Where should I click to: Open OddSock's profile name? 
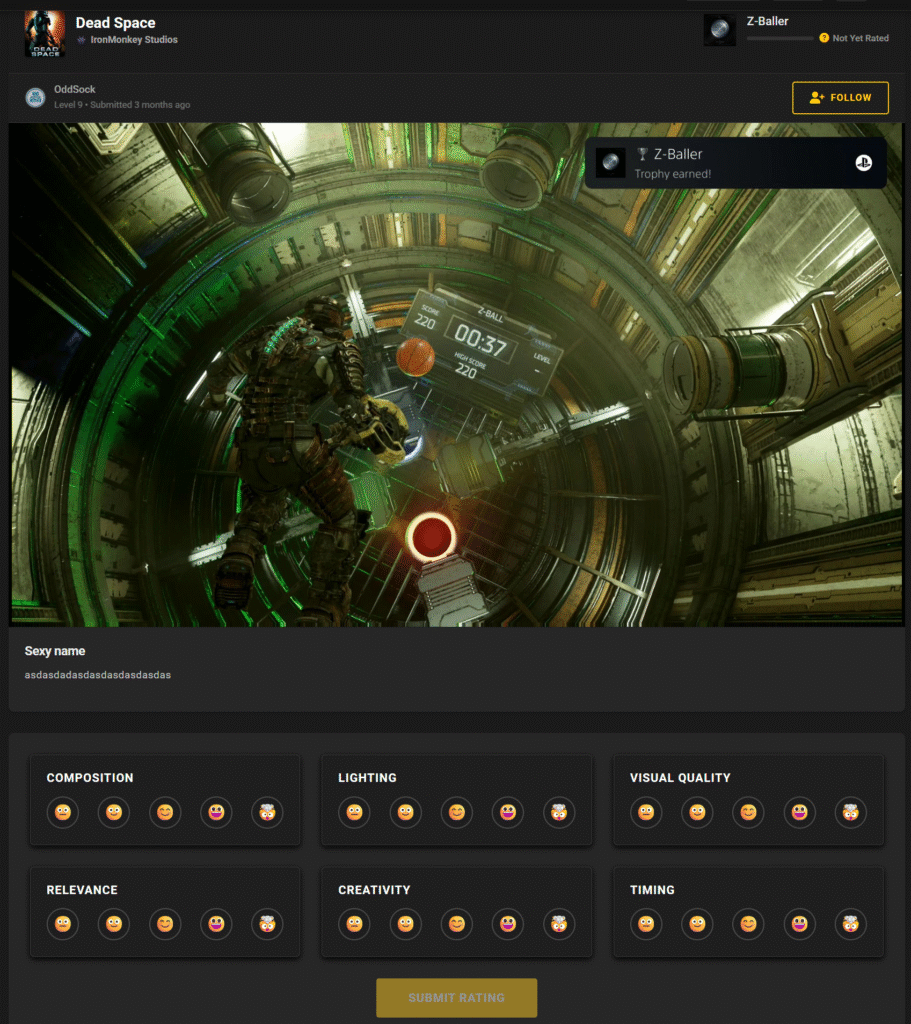(x=74, y=89)
